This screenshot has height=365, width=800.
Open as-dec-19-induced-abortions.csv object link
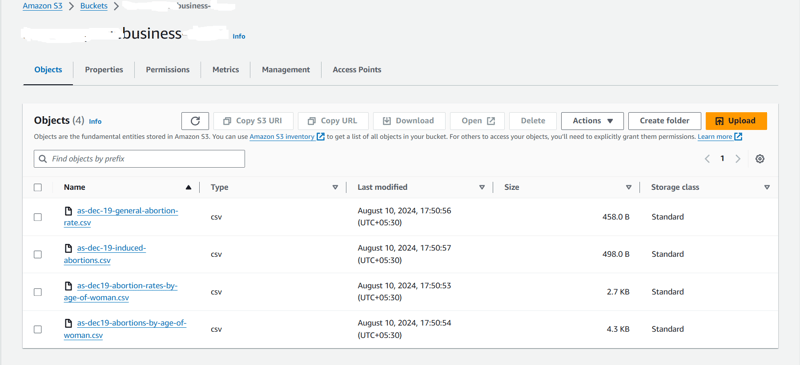click(x=105, y=254)
